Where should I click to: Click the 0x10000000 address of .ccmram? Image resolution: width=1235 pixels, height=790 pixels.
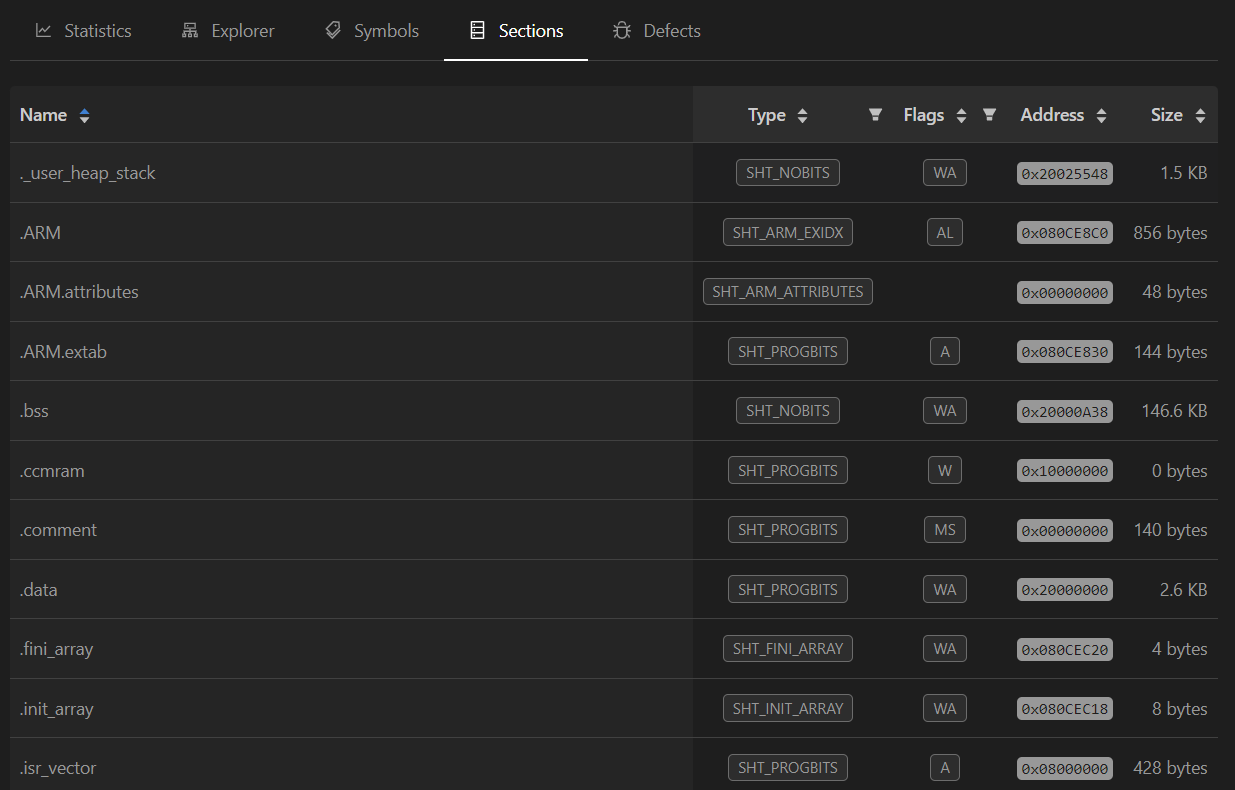pos(1064,471)
